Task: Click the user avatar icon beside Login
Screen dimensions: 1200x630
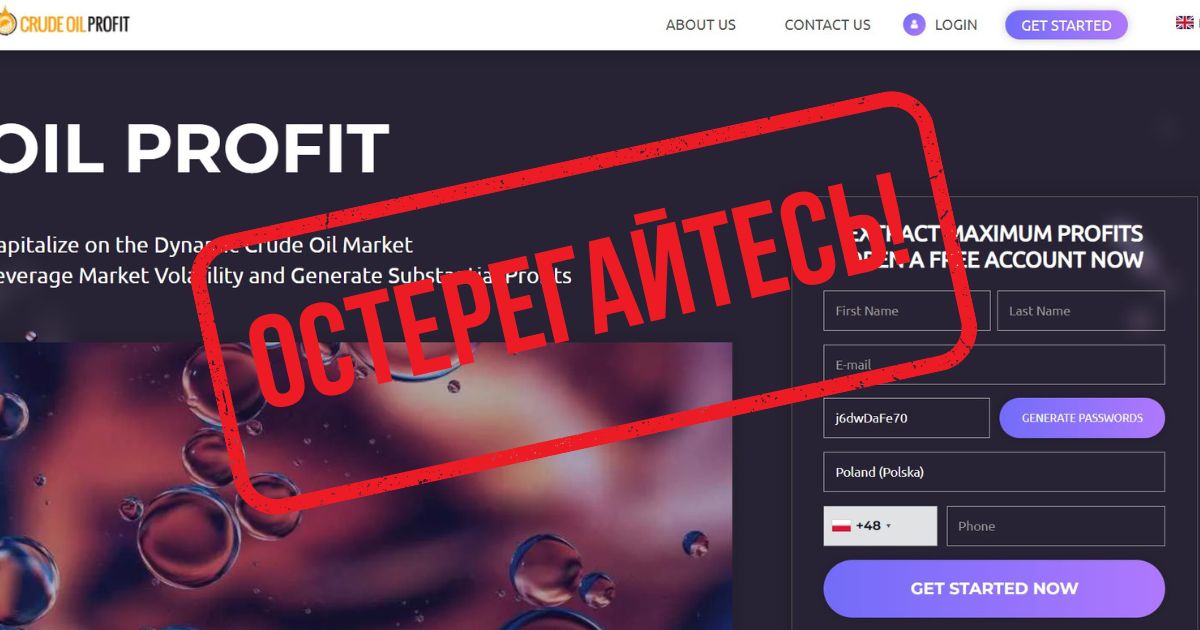Action: coord(914,25)
